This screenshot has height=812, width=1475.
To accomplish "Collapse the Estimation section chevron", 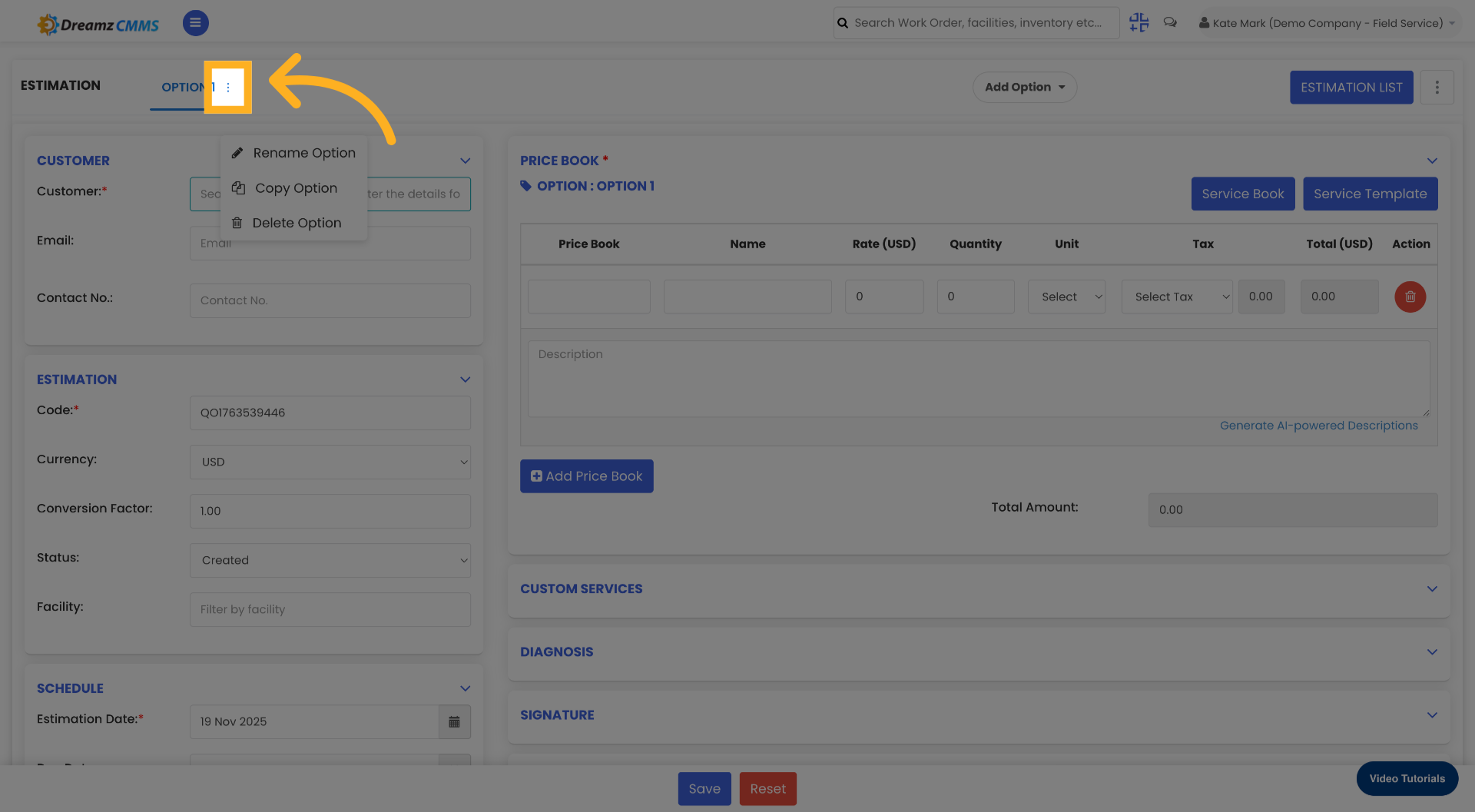I will tap(465, 379).
